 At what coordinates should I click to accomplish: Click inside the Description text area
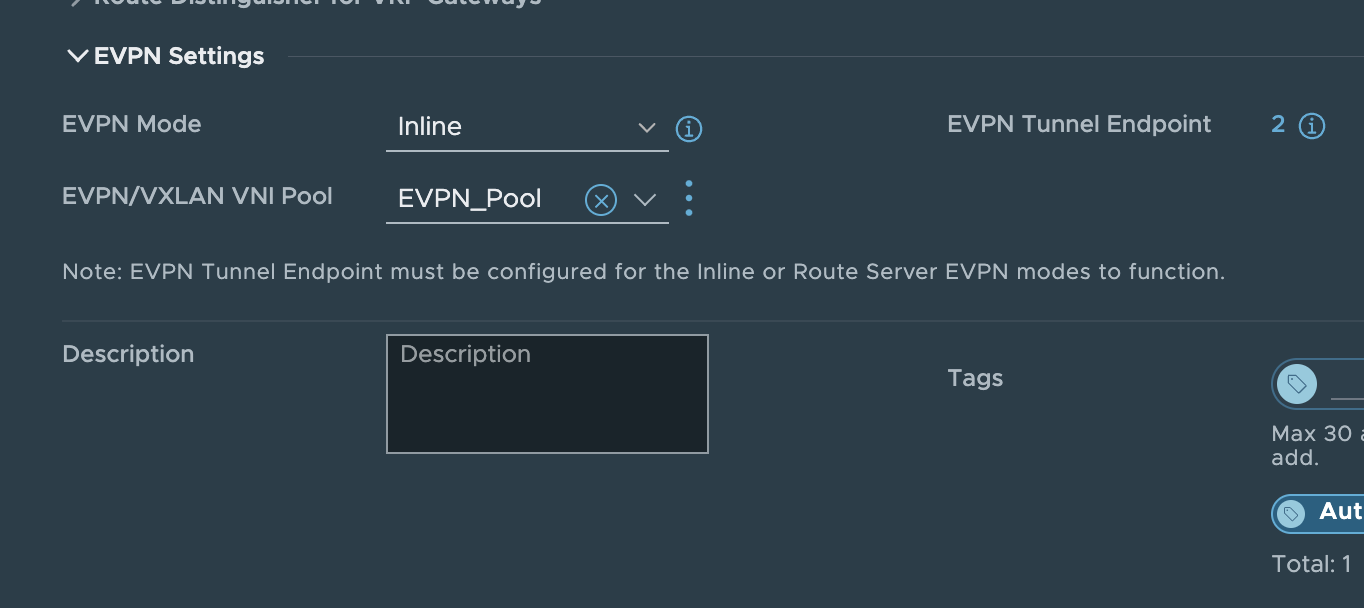[547, 393]
